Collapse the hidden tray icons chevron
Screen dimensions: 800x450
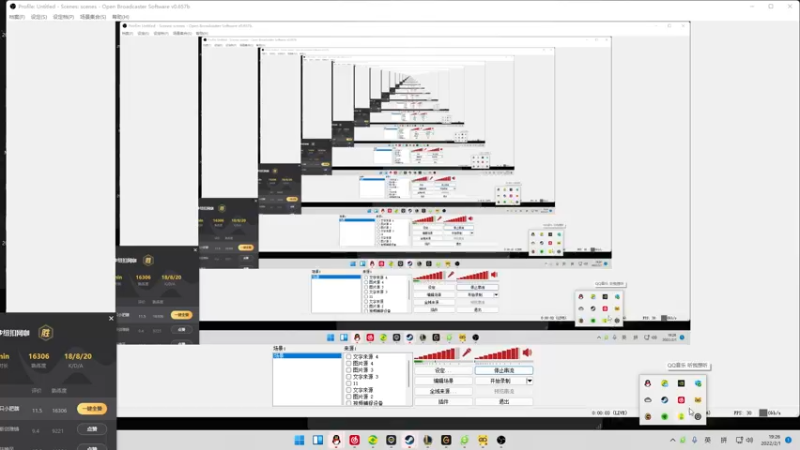(672, 440)
